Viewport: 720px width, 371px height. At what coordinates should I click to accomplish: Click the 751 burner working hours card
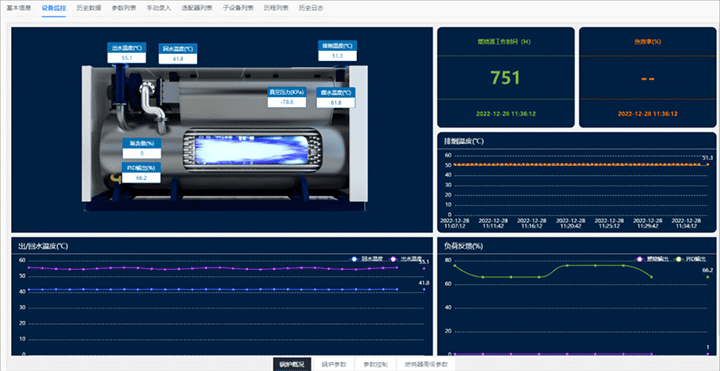[506, 77]
